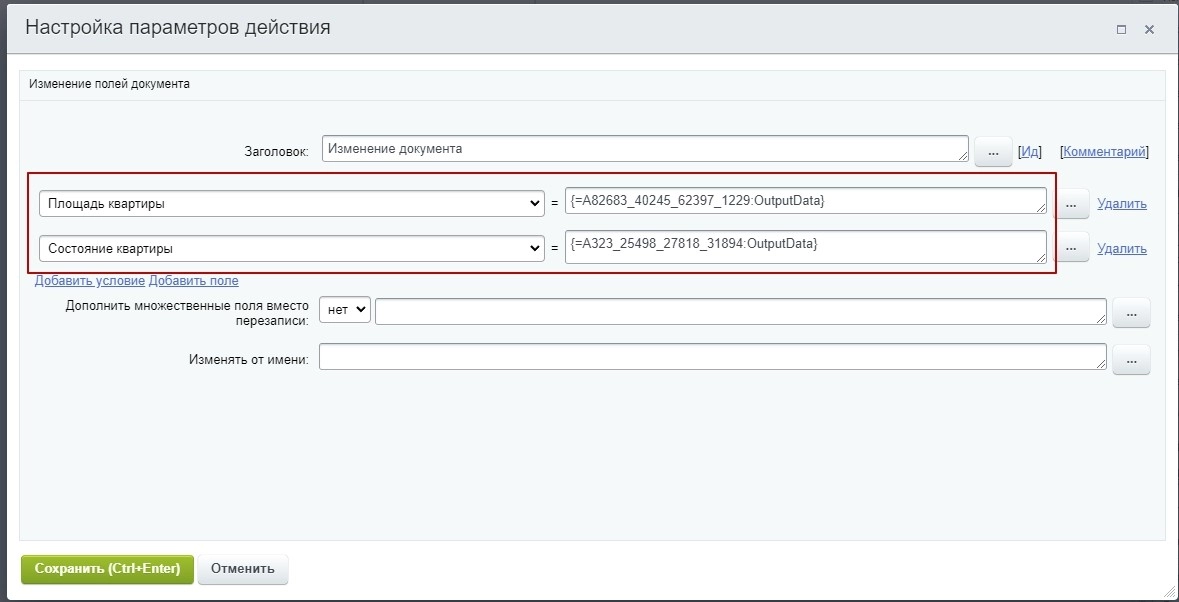Expand the Площадь квартиры field dropdown

click(291, 204)
